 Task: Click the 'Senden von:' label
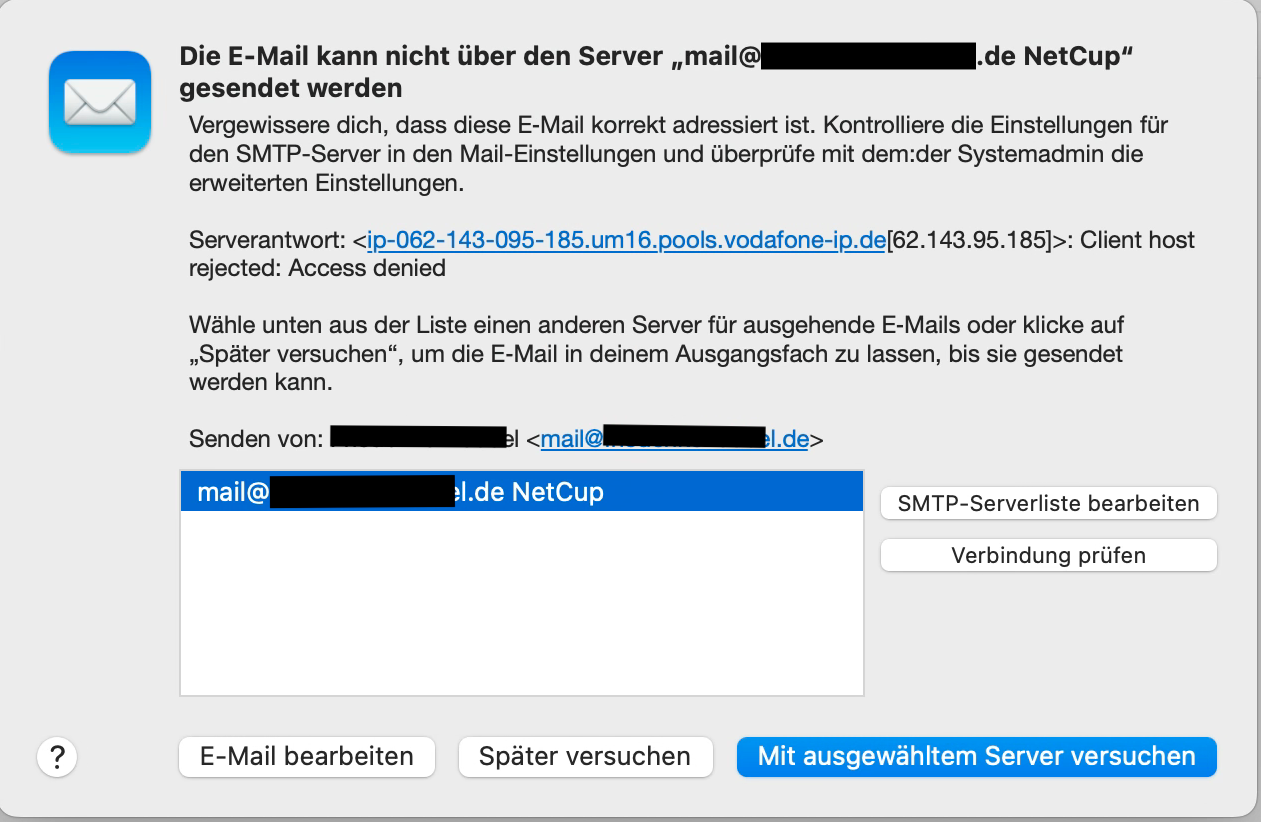[256, 438]
